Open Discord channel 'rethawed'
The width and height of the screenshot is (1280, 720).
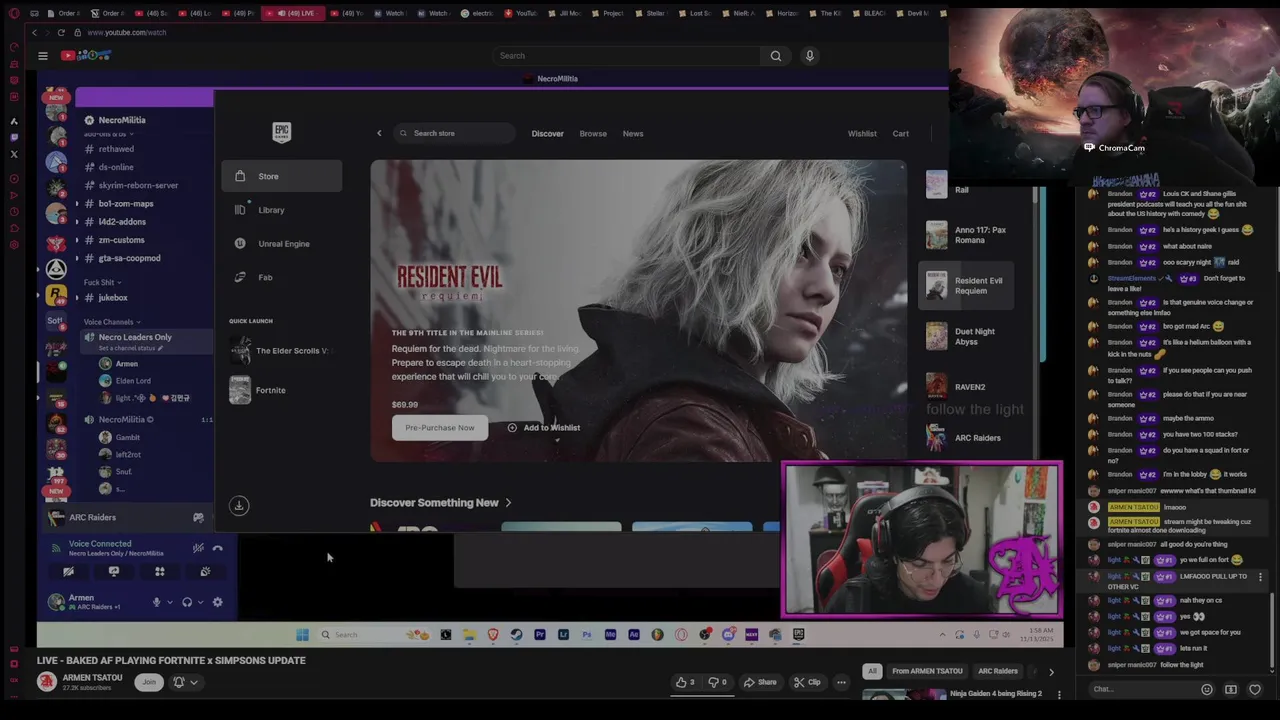(116, 149)
